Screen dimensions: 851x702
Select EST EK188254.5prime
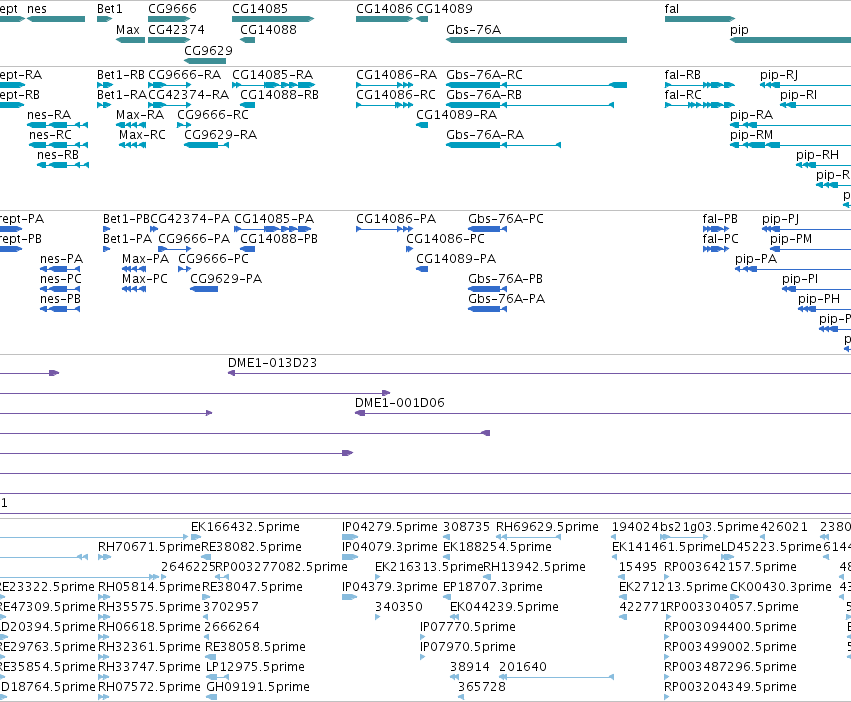point(497,547)
